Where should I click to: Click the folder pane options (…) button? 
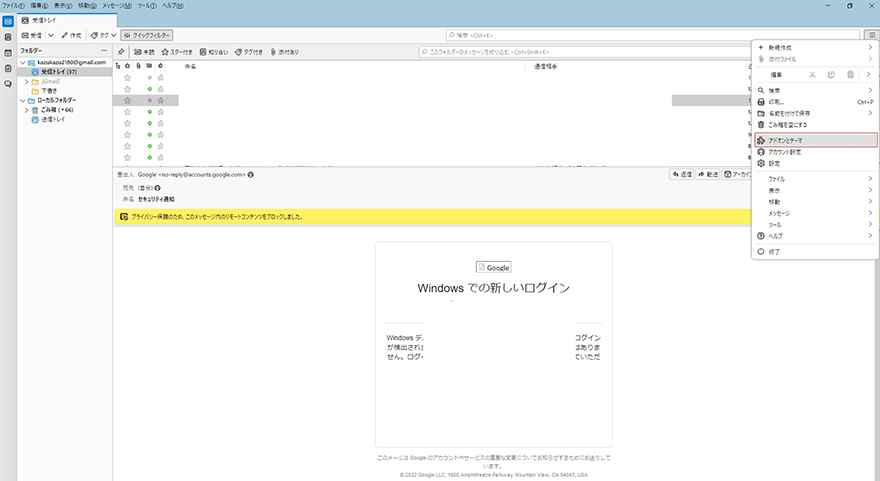point(104,51)
